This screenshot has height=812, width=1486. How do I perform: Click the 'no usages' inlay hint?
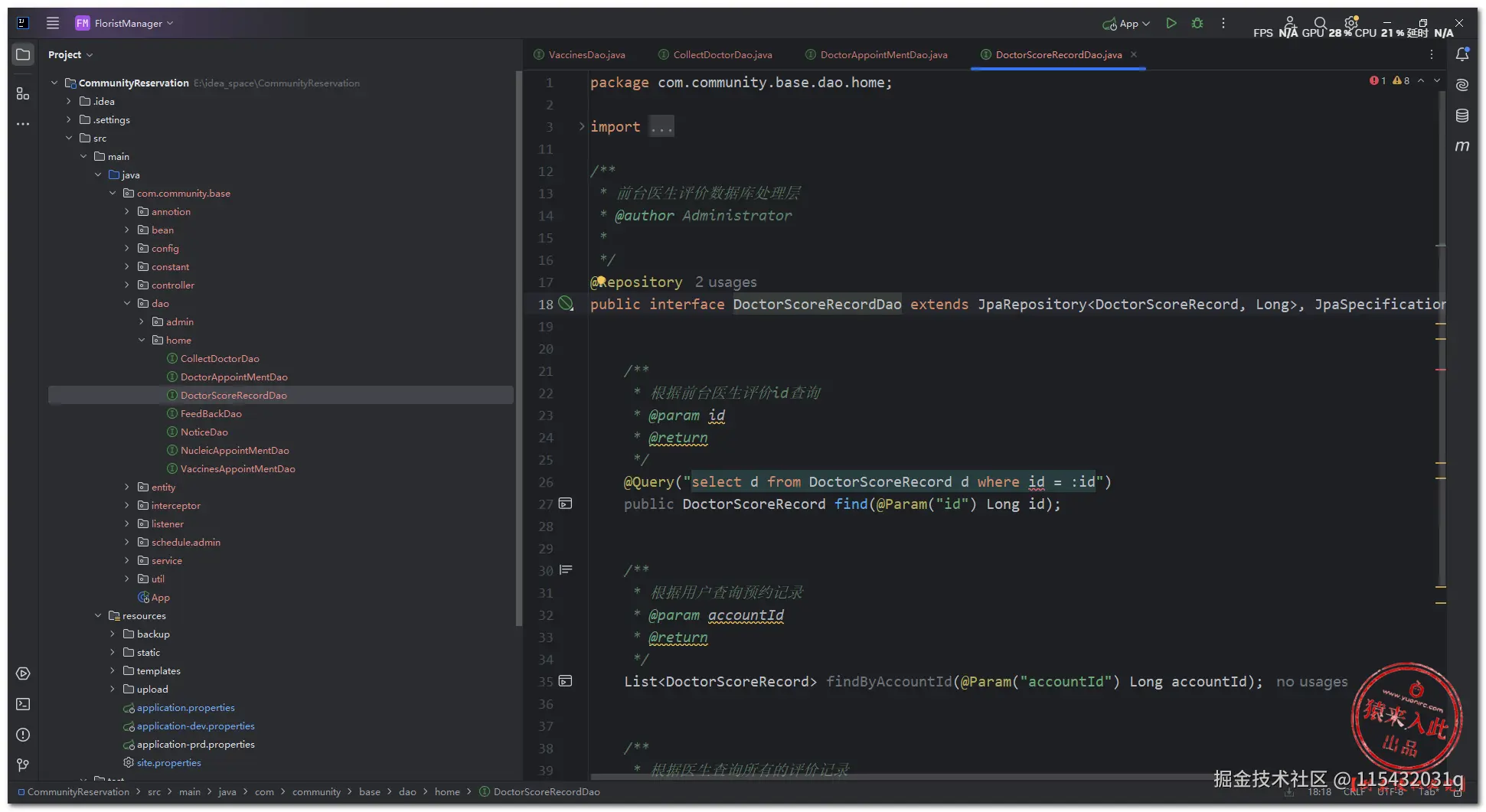pyautogui.click(x=1312, y=682)
